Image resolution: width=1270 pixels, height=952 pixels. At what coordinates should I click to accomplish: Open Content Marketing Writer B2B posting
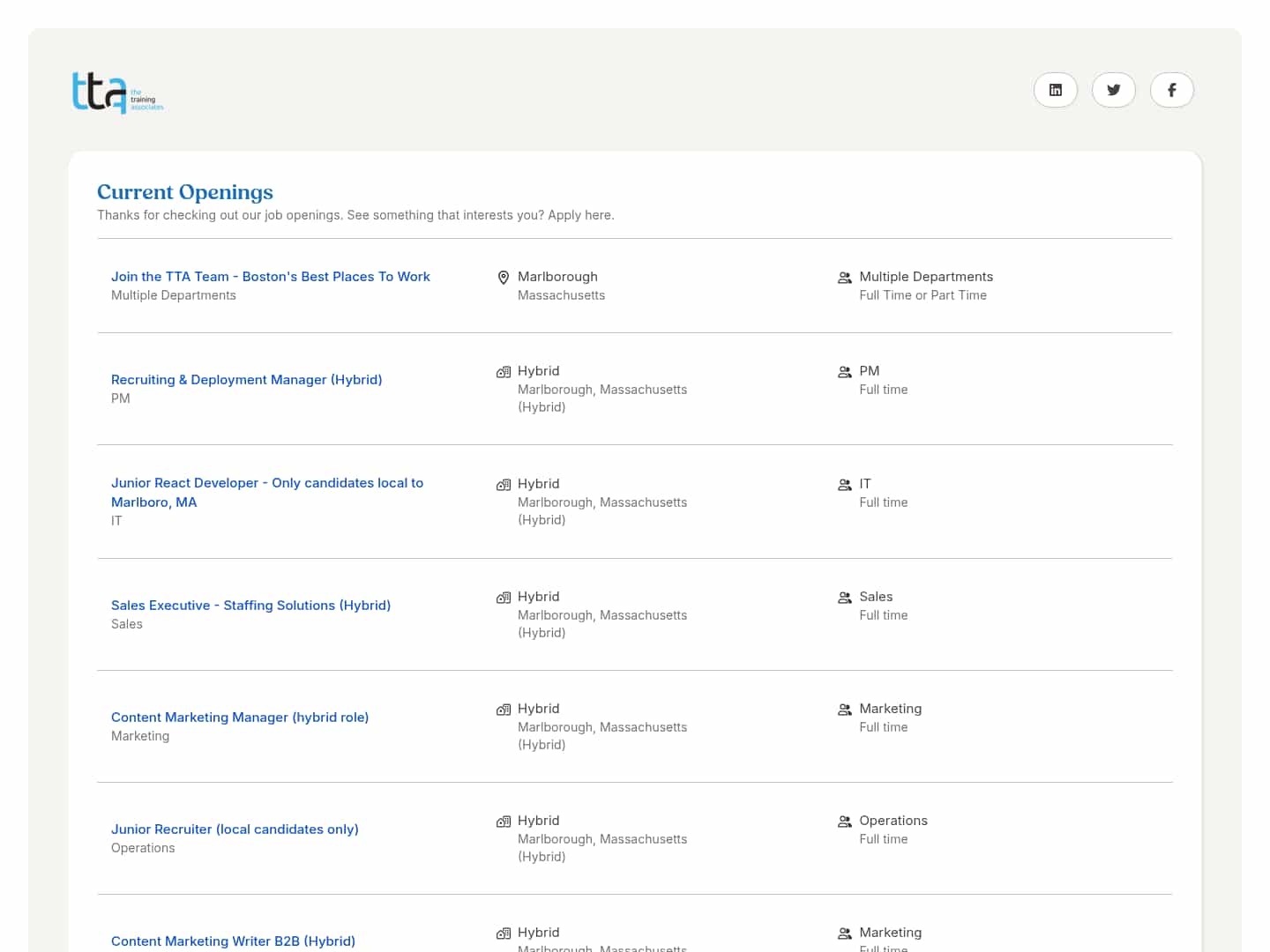tap(233, 941)
